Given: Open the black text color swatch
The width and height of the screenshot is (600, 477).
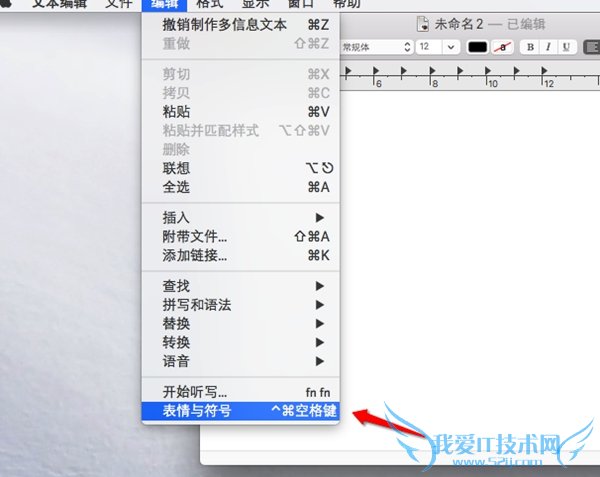Looking at the screenshot, I should coord(478,47).
